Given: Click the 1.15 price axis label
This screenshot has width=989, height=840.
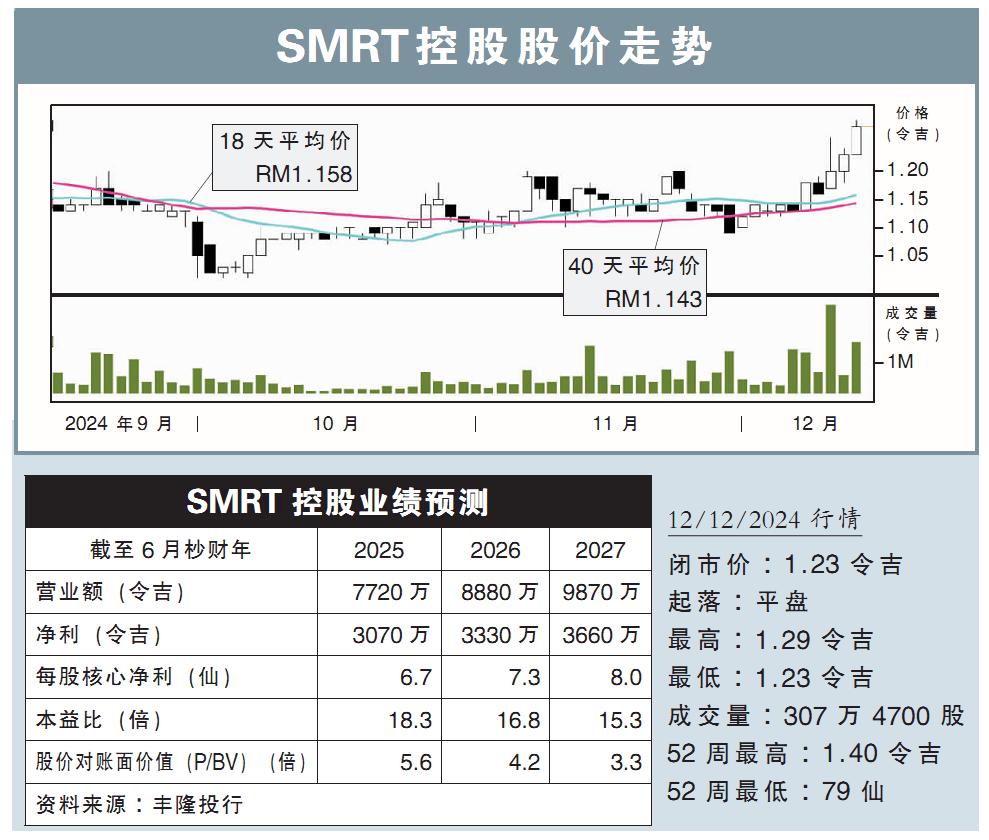Looking at the screenshot, I should (x=908, y=199).
